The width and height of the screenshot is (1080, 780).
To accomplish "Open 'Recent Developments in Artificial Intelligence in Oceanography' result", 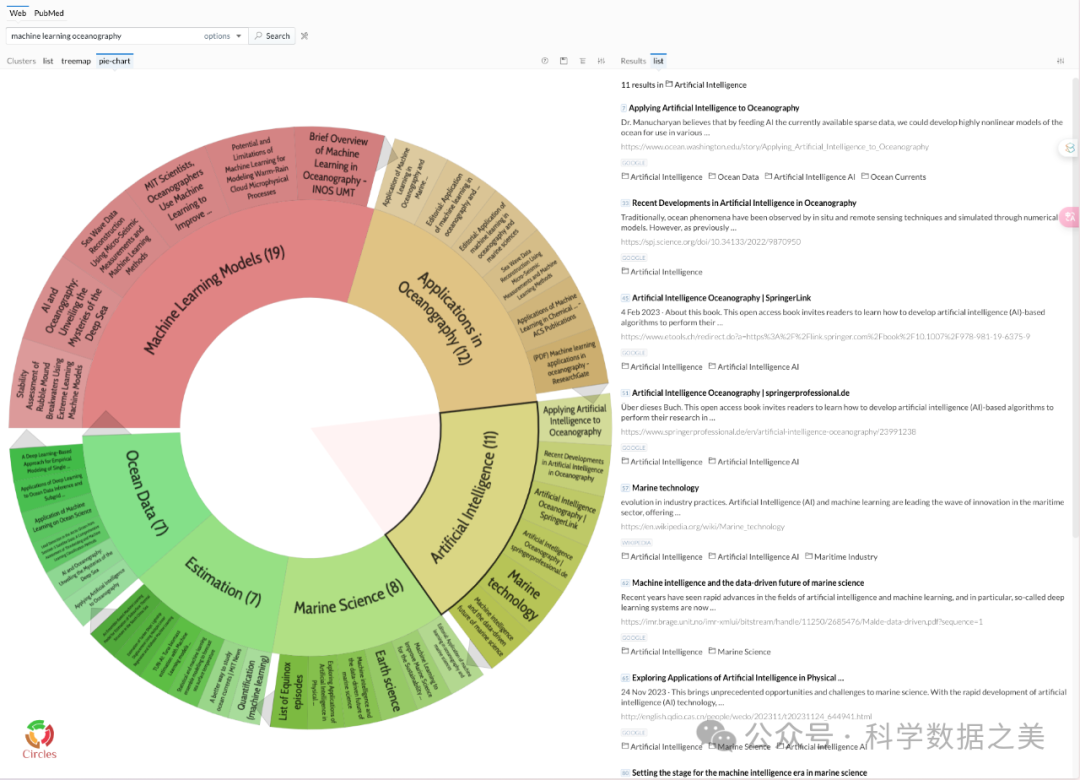I will [x=744, y=203].
